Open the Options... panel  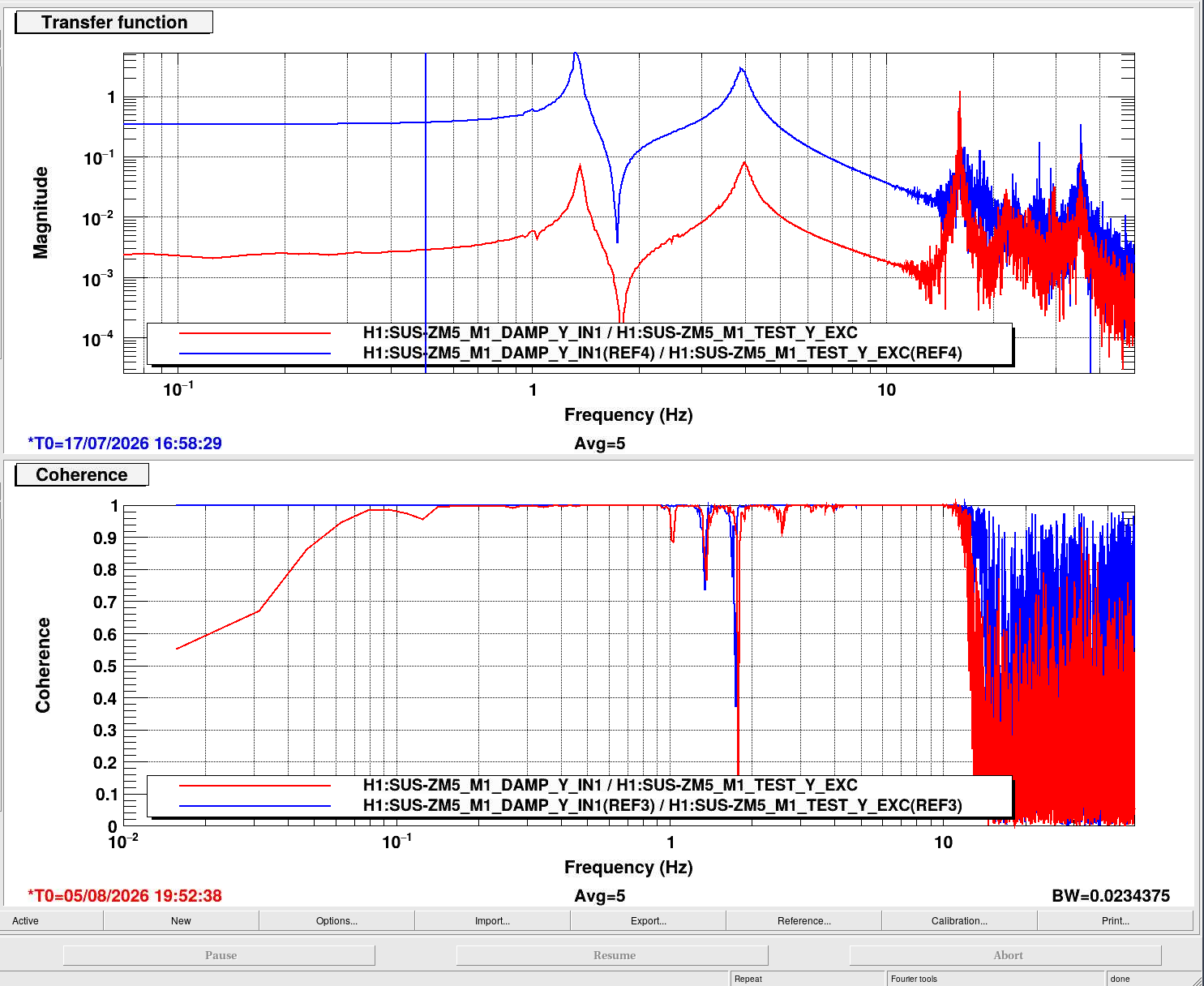click(x=336, y=920)
